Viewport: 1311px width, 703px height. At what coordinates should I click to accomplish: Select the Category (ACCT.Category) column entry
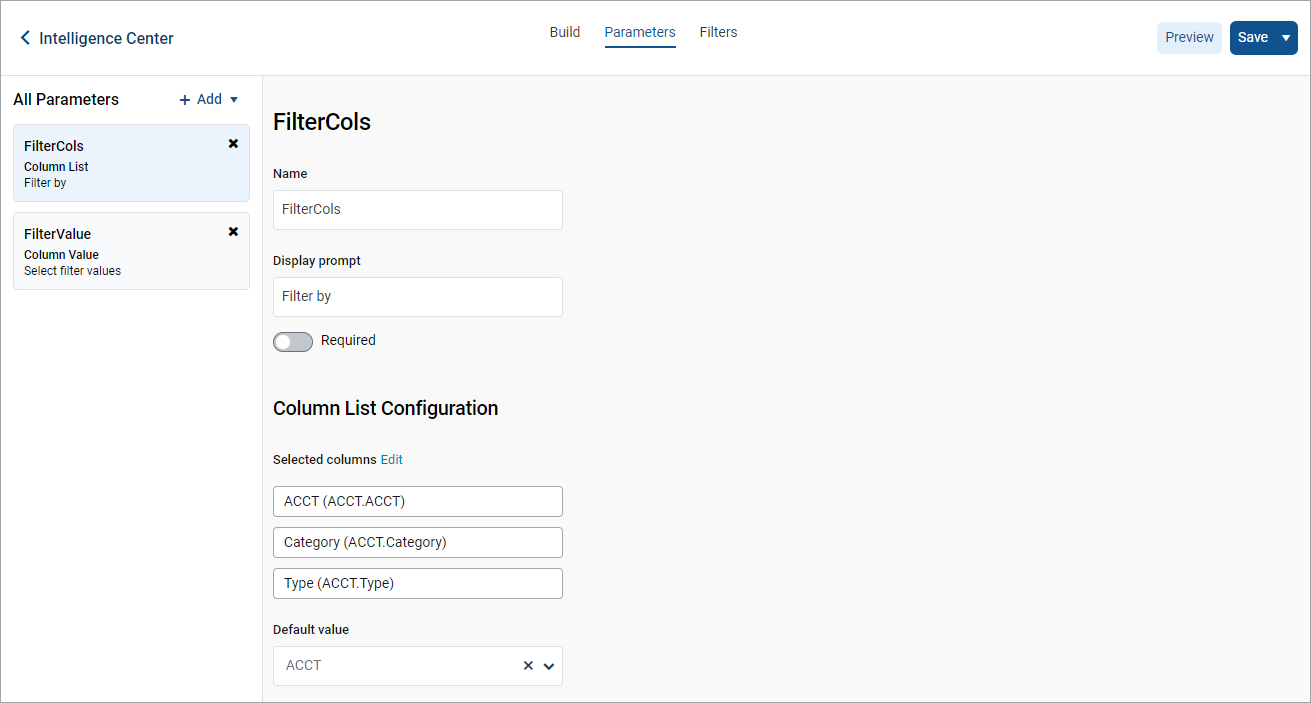pos(418,542)
